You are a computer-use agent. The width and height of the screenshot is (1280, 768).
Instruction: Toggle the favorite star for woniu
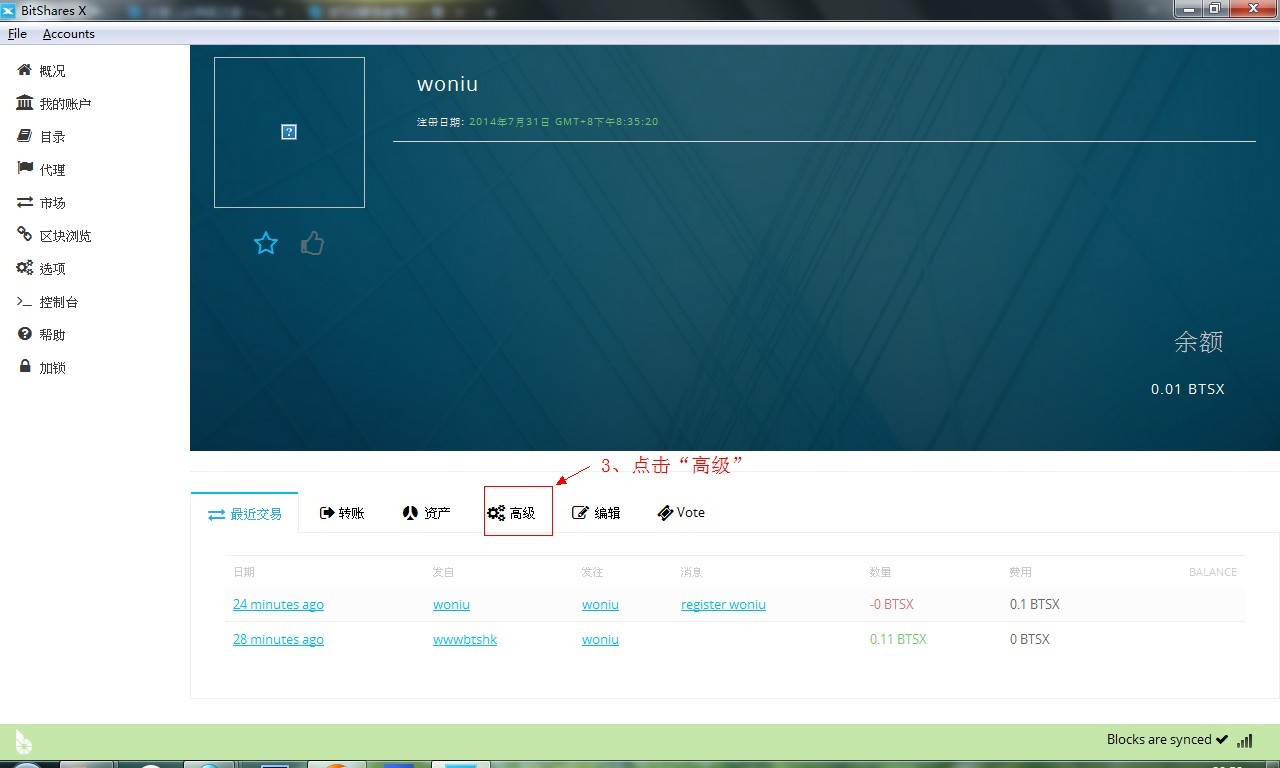[266, 243]
